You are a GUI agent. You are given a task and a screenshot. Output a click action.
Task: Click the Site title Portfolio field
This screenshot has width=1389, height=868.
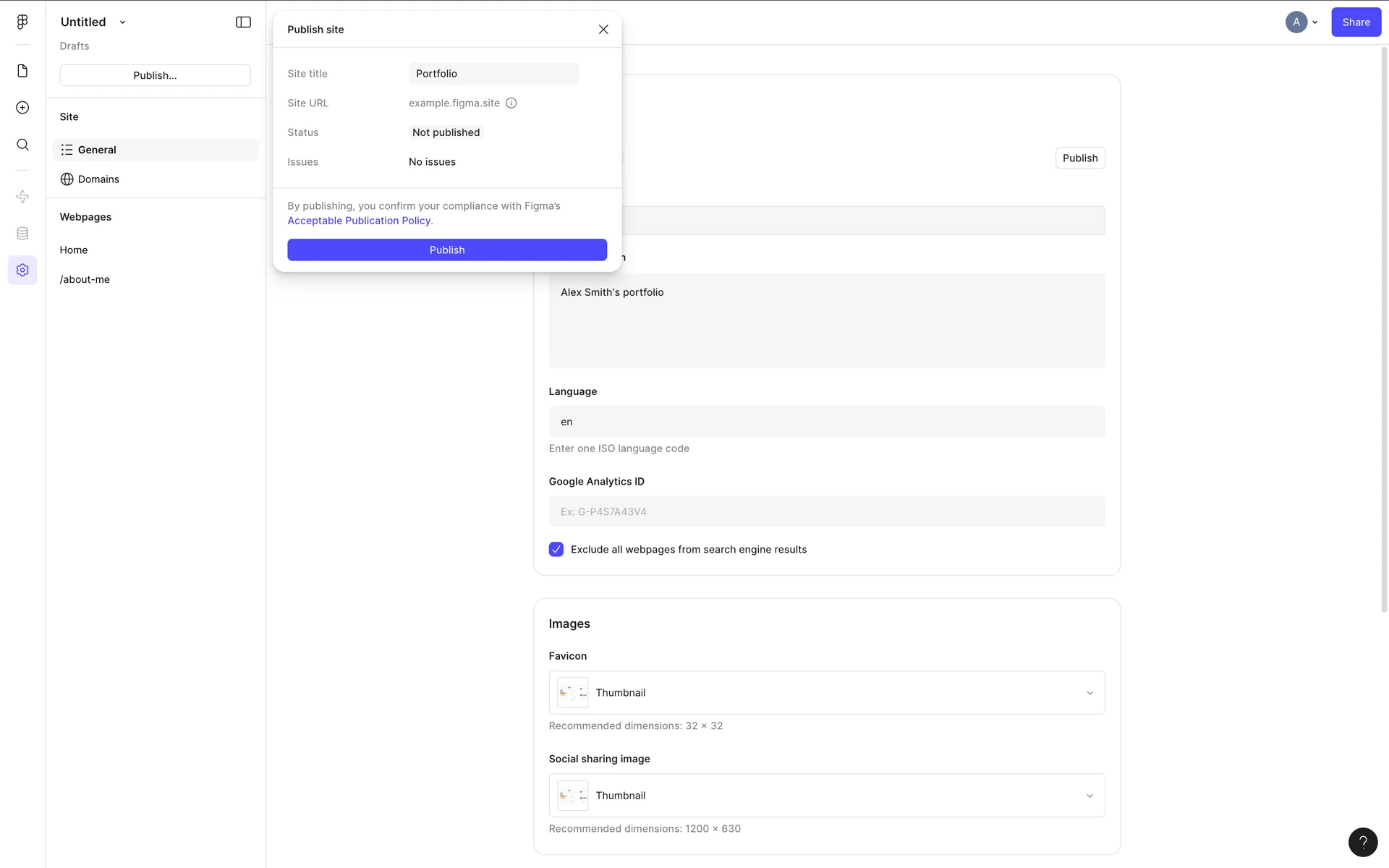click(493, 74)
